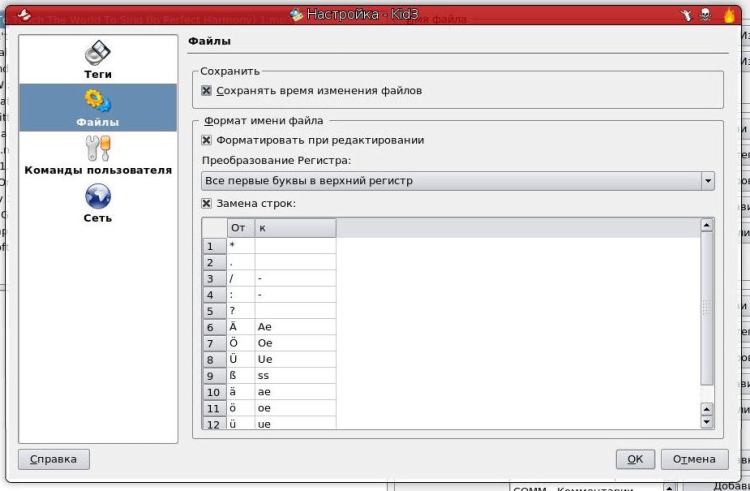Click the table scrollbar up arrow at top

coord(706,225)
